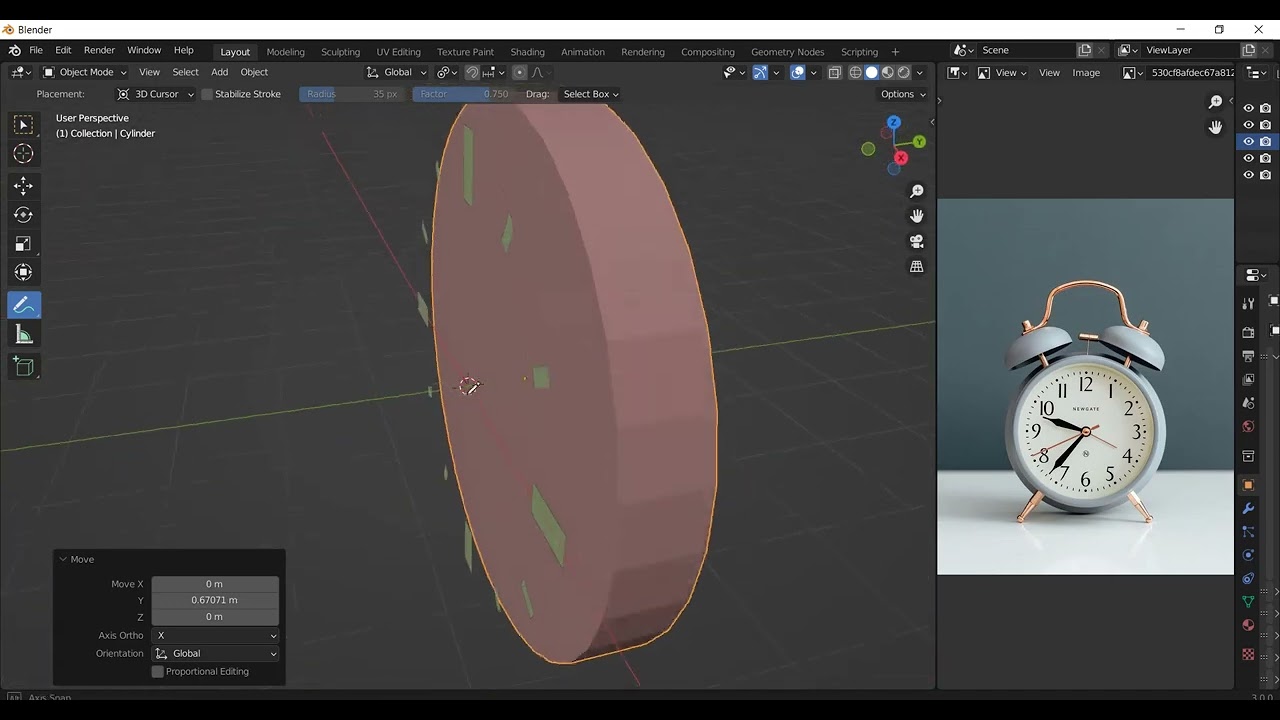This screenshot has width=1280, height=720.
Task: Adjust the Factor slider showing 0.750
Action: (463, 94)
